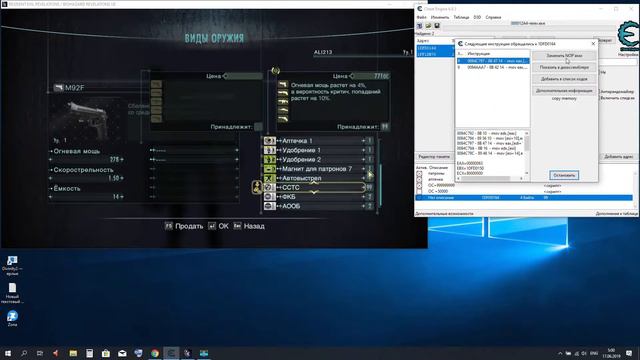Select the Аптечка 1 item icon in game
Screen dimensions: 640x360
pos(269,141)
